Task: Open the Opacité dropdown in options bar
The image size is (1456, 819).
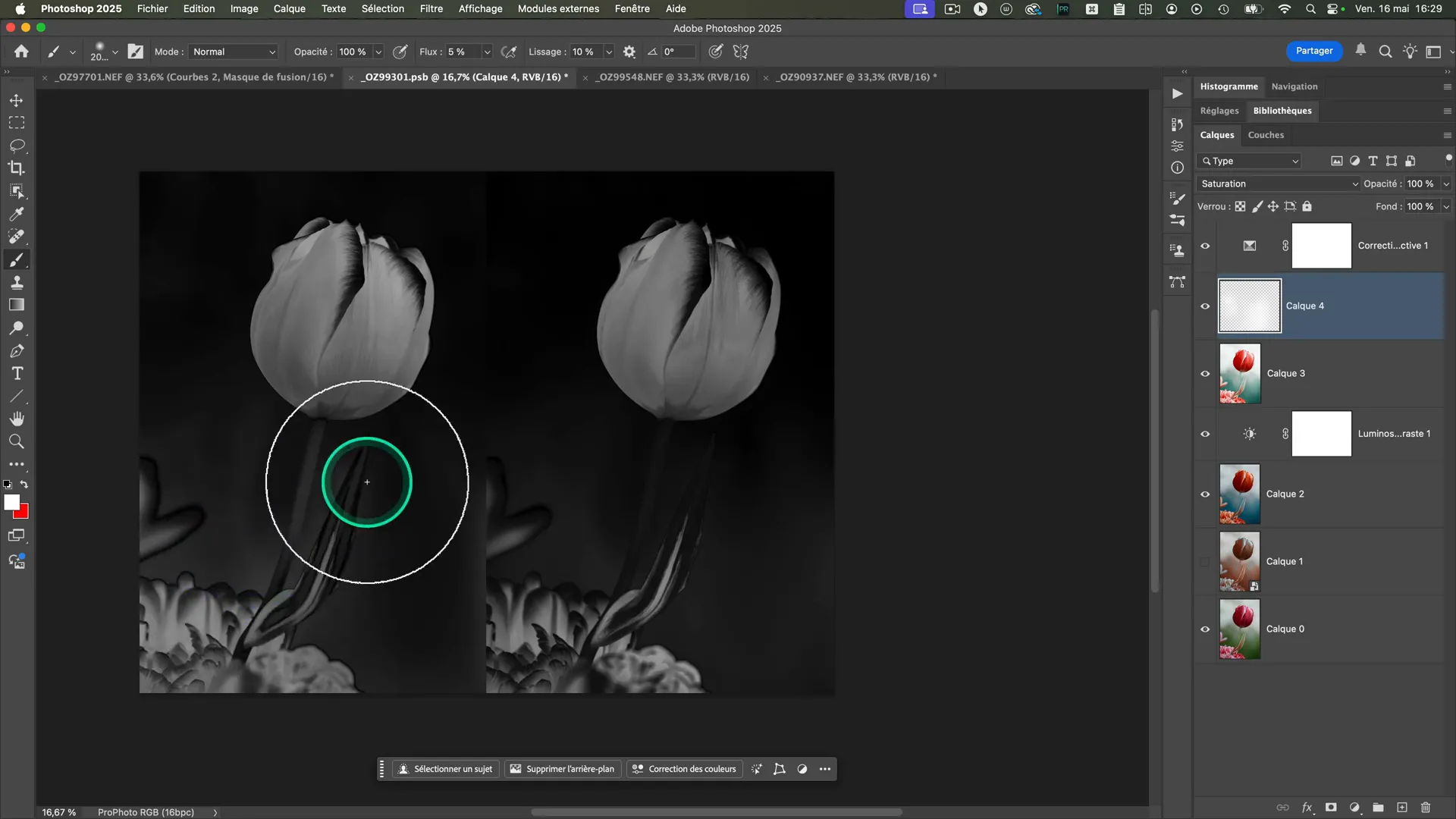Action: tap(378, 52)
